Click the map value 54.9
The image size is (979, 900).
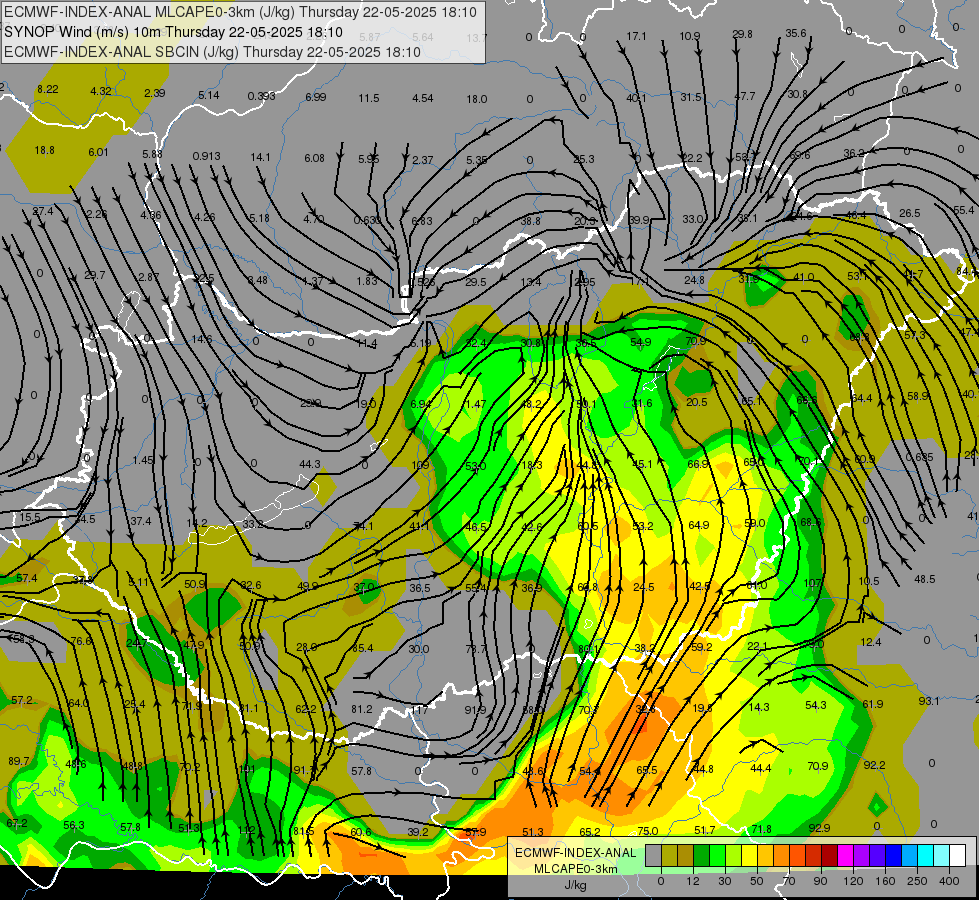pos(641,342)
